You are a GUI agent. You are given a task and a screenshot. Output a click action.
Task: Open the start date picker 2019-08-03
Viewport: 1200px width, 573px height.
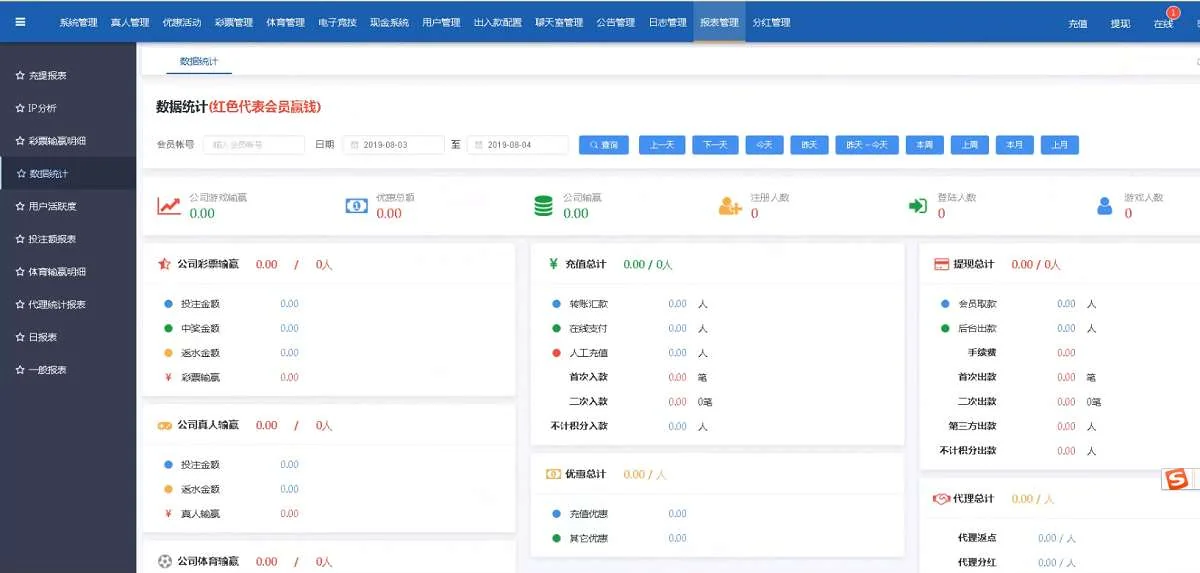[x=394, y=145]
